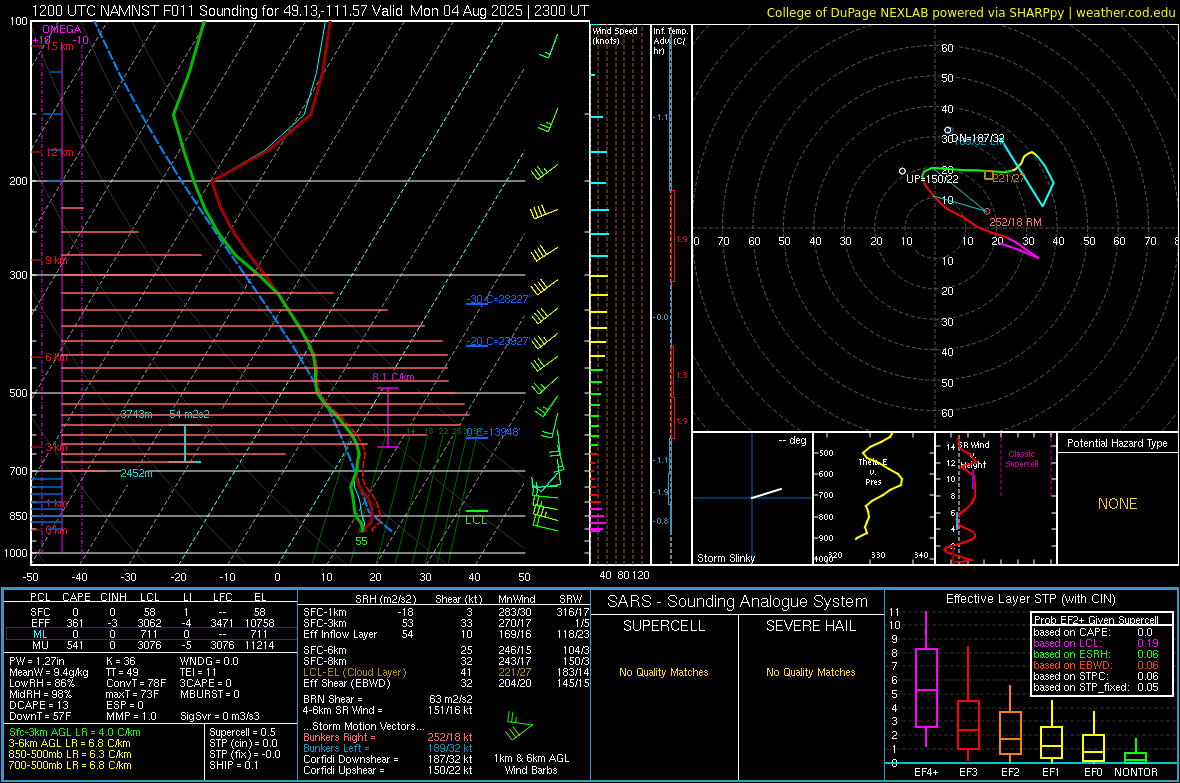Image resolution: width=1180 pixels, height=783 pixels.
Task: Click the 'based on STP_fixed:' probability row
Action: [1096, 687]
